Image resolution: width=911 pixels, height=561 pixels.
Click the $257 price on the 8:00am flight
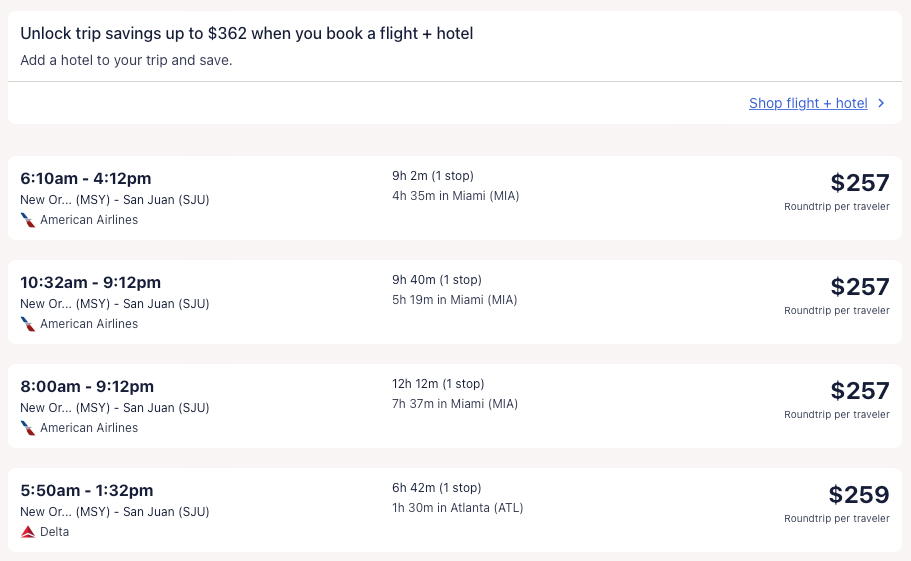click(x=859, y=391)
